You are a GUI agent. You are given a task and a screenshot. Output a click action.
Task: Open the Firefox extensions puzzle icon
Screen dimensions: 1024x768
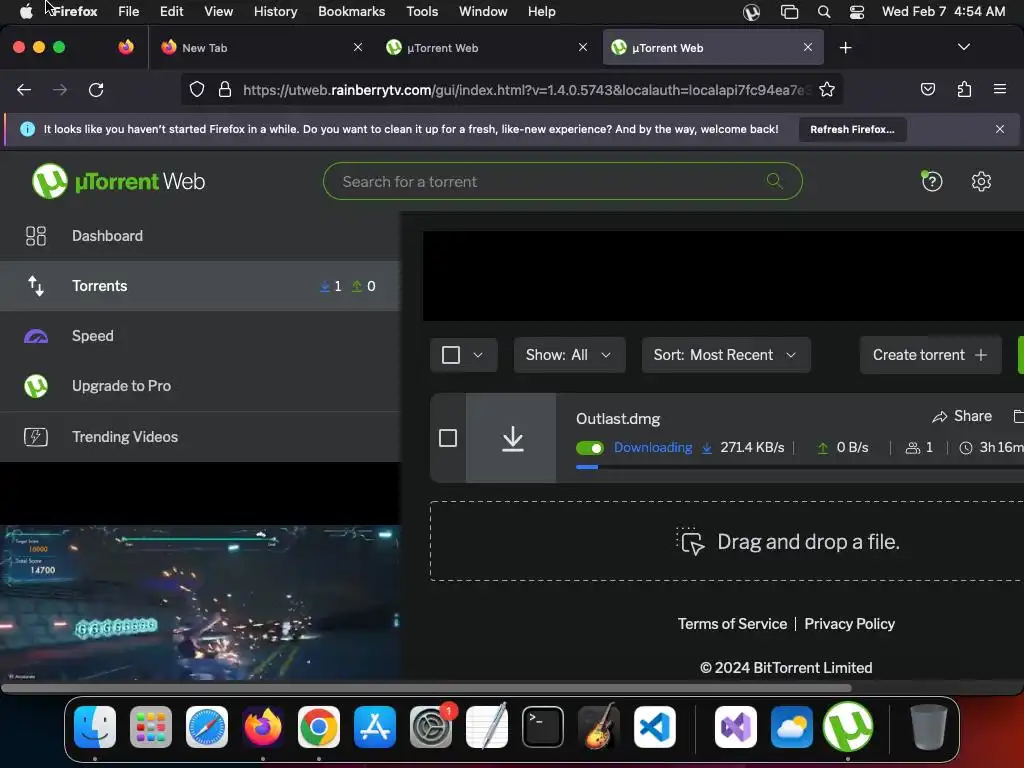tap(964, 89)
